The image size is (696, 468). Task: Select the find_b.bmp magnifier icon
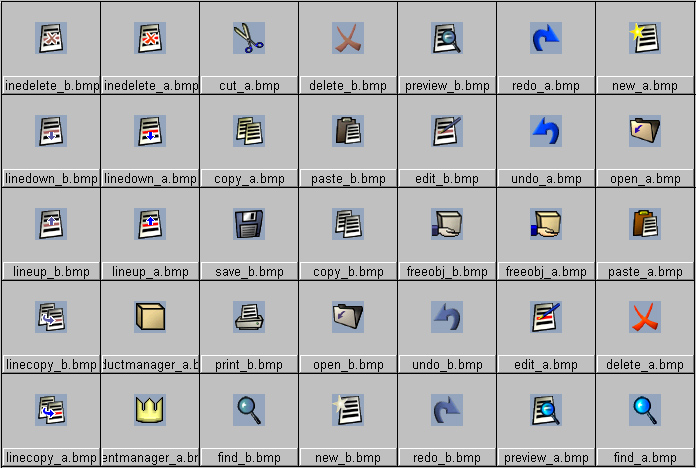pyautogui.click(x=249, y=410)
